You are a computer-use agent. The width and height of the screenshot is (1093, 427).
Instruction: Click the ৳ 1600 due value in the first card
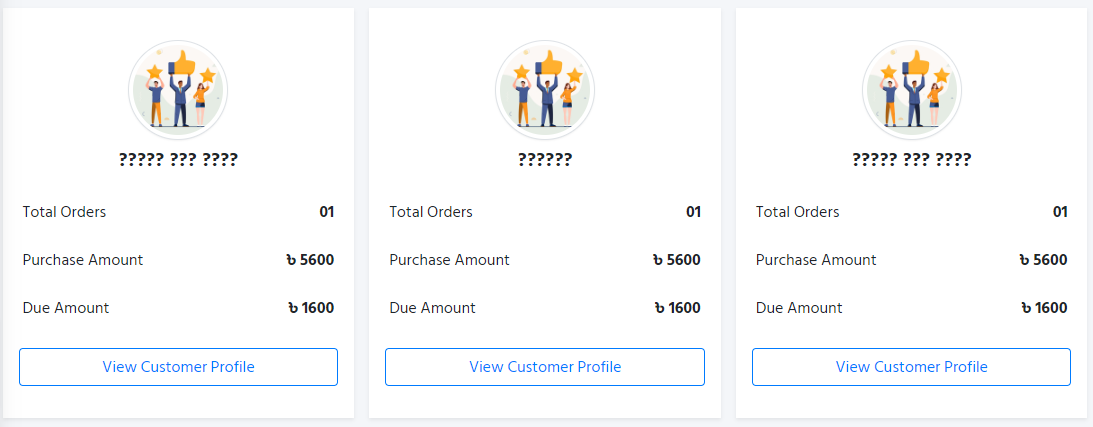point(310,308)
